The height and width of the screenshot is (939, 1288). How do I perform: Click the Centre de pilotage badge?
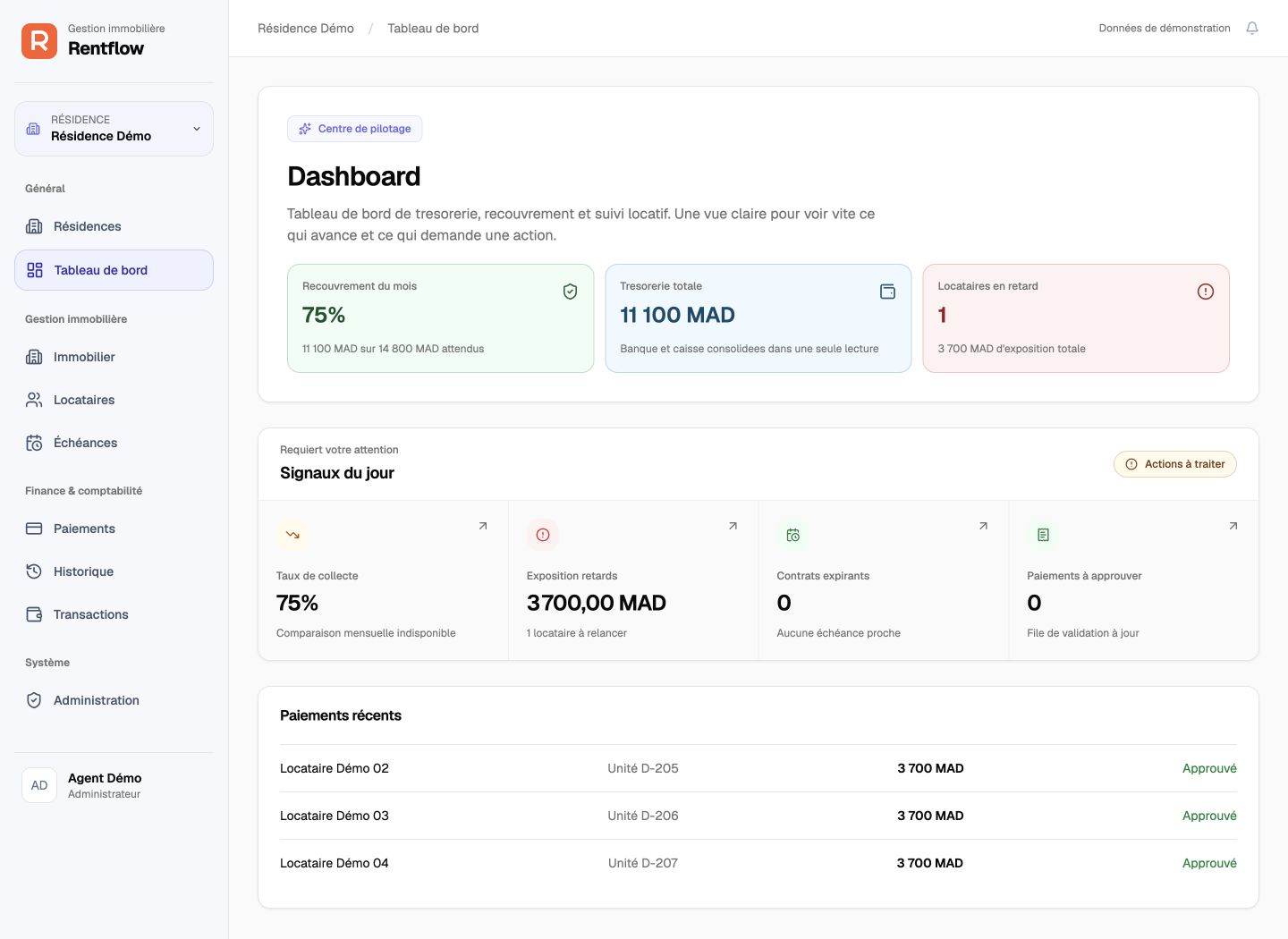[x=355, y=129]
